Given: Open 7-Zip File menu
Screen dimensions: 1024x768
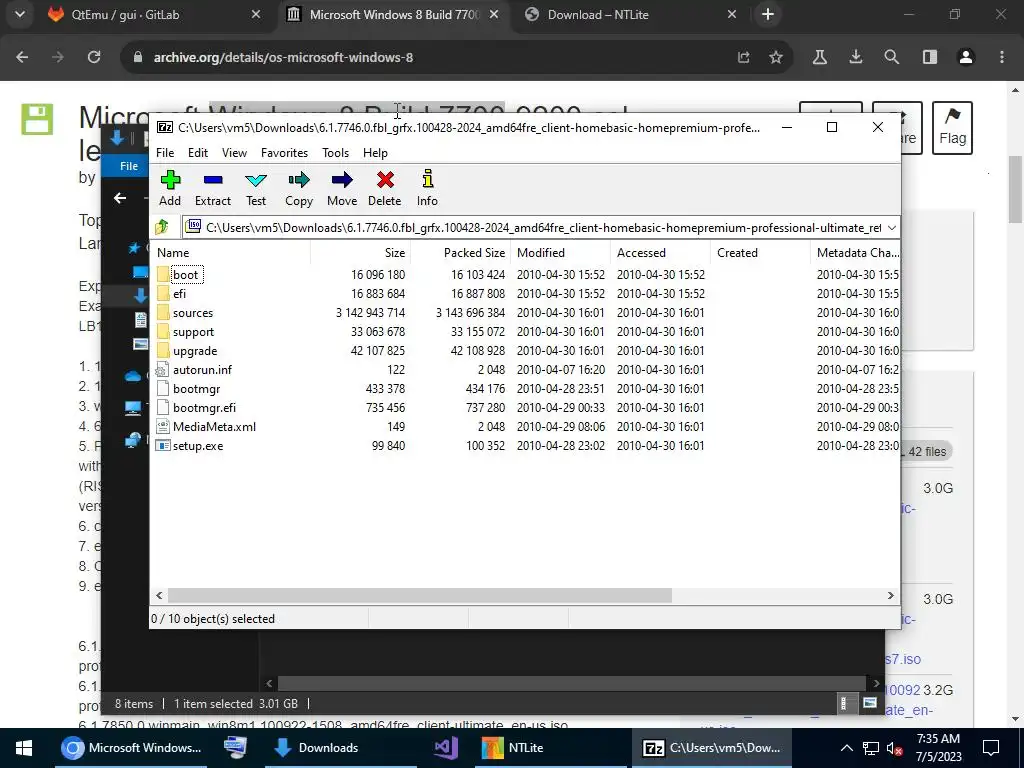Looking at the screenshot, I should tap(165, 153).
